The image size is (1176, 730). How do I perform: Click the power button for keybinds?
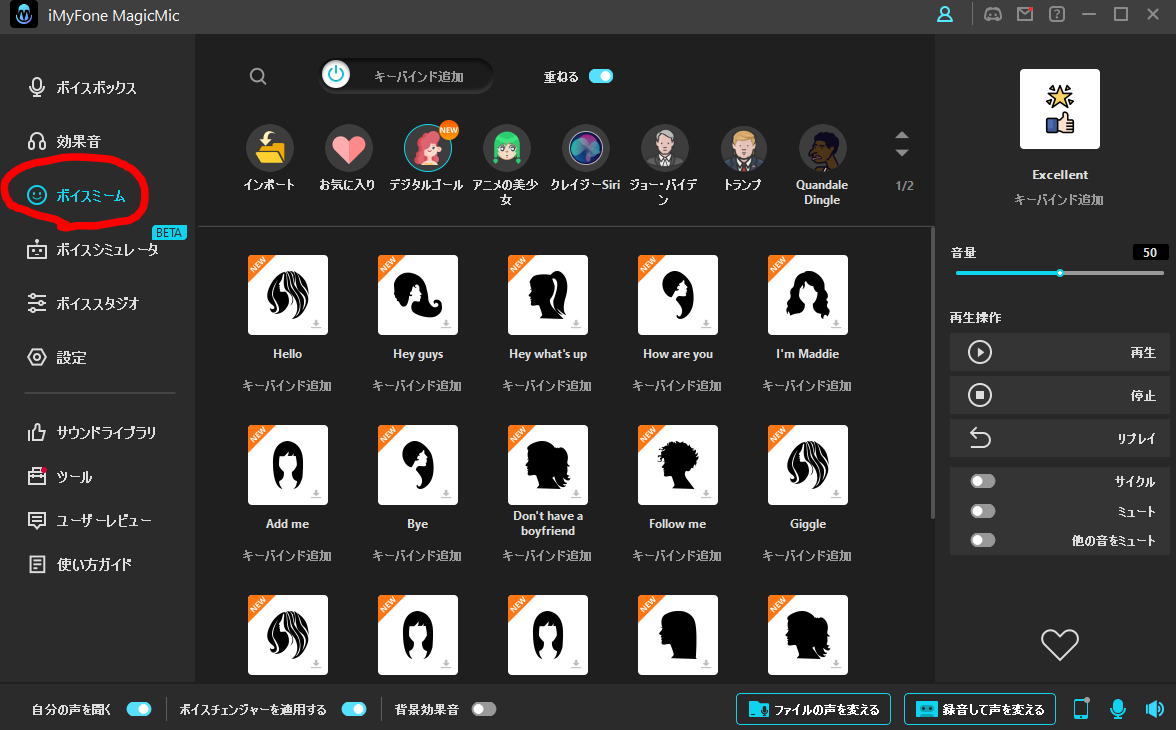(x=336, y=74)
